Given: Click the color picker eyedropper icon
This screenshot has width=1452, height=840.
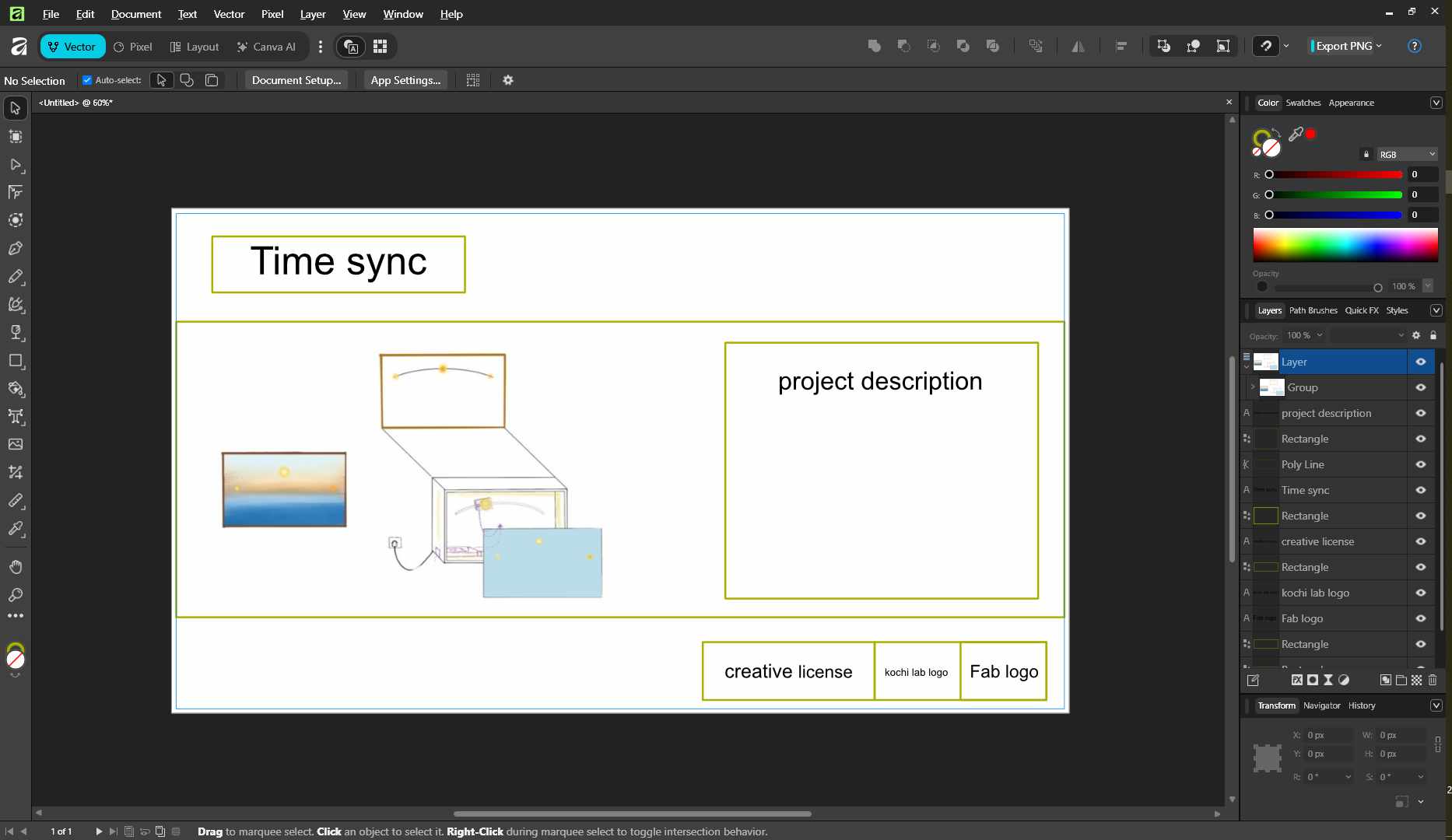Looking at the screenshot, I should click(1295, 134).
